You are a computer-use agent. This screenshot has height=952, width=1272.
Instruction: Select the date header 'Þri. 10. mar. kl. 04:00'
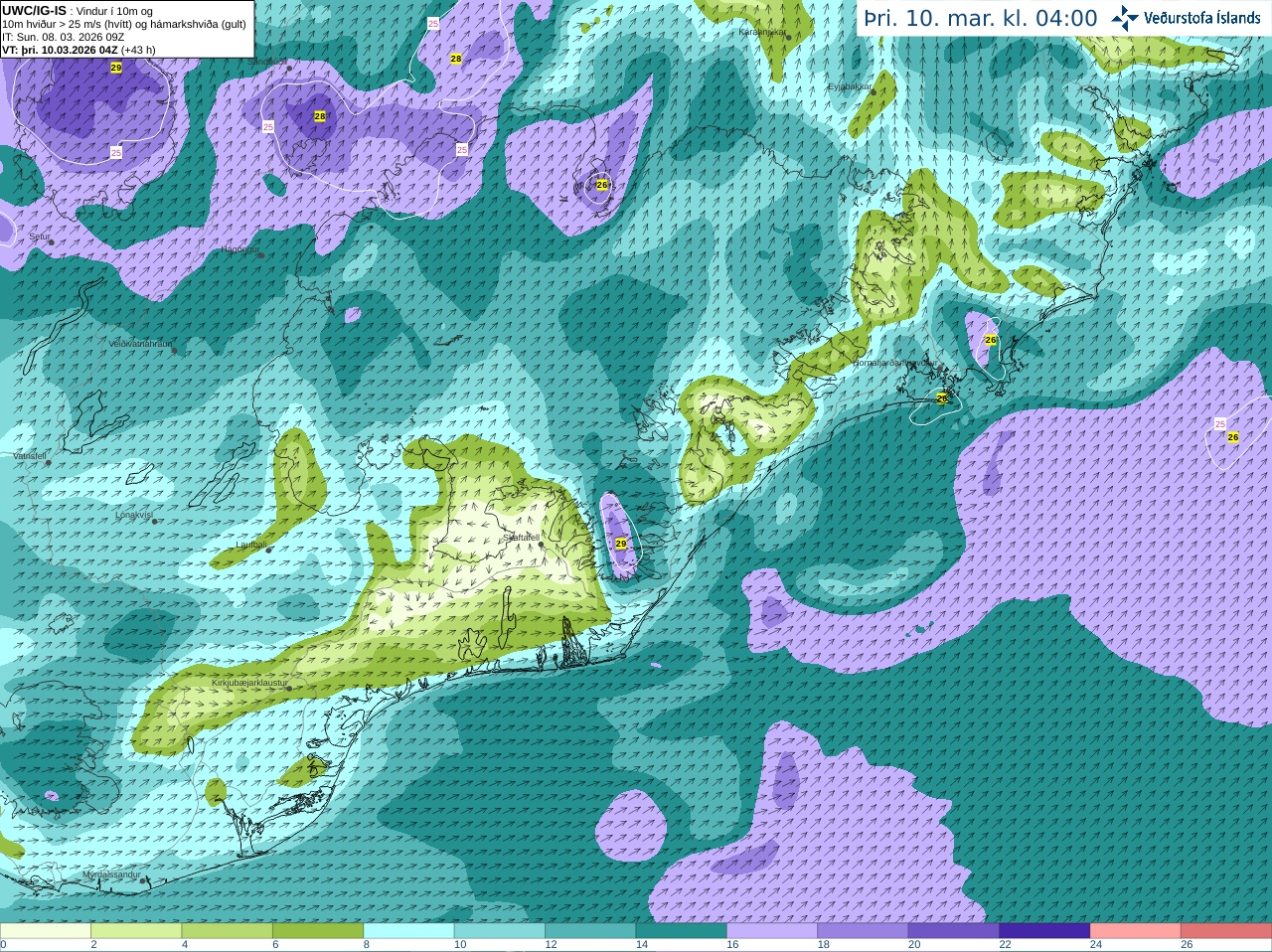[x=981, y=19]
